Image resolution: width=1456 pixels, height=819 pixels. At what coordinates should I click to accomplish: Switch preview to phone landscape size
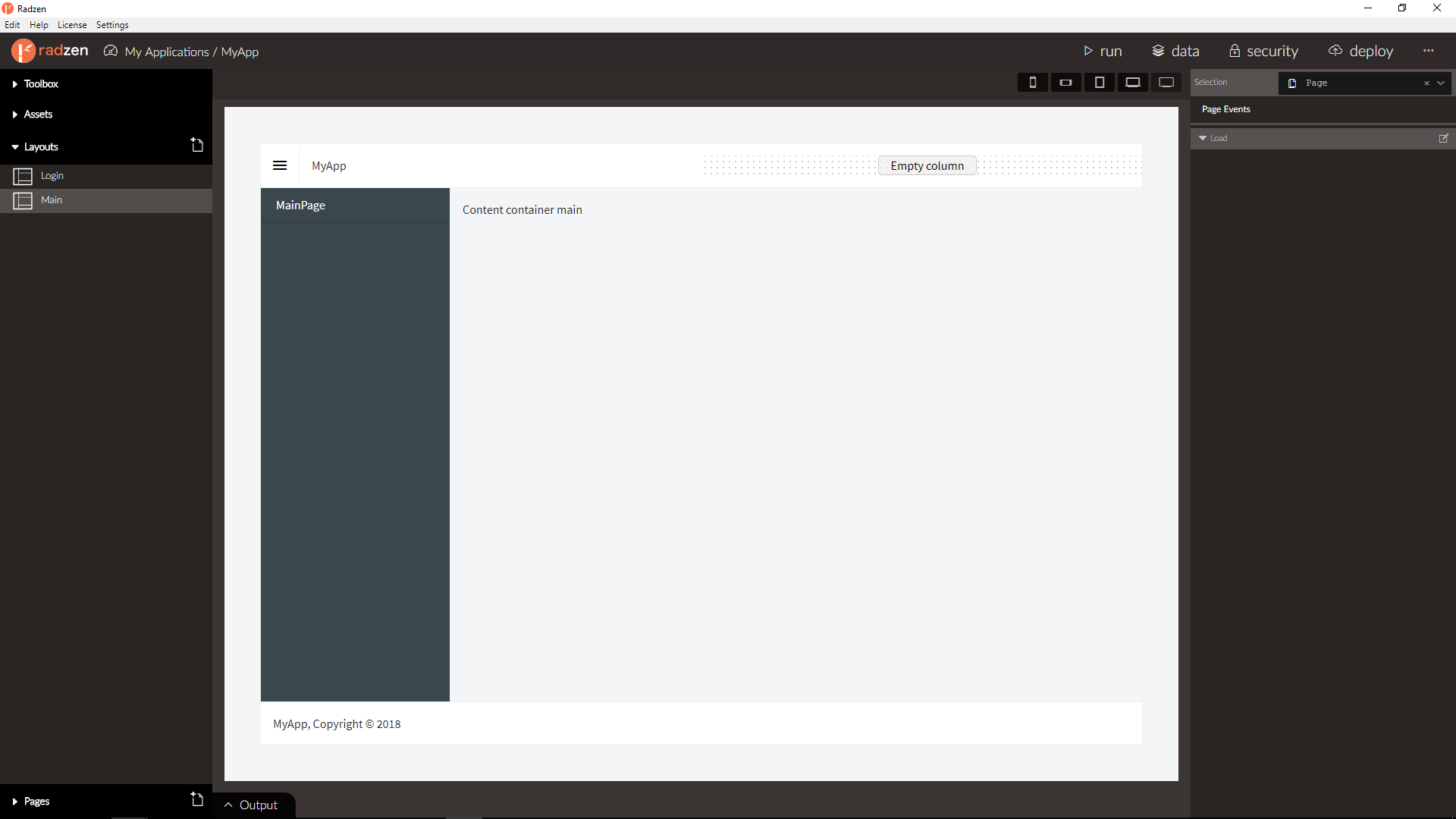(x=1065, y=83)
